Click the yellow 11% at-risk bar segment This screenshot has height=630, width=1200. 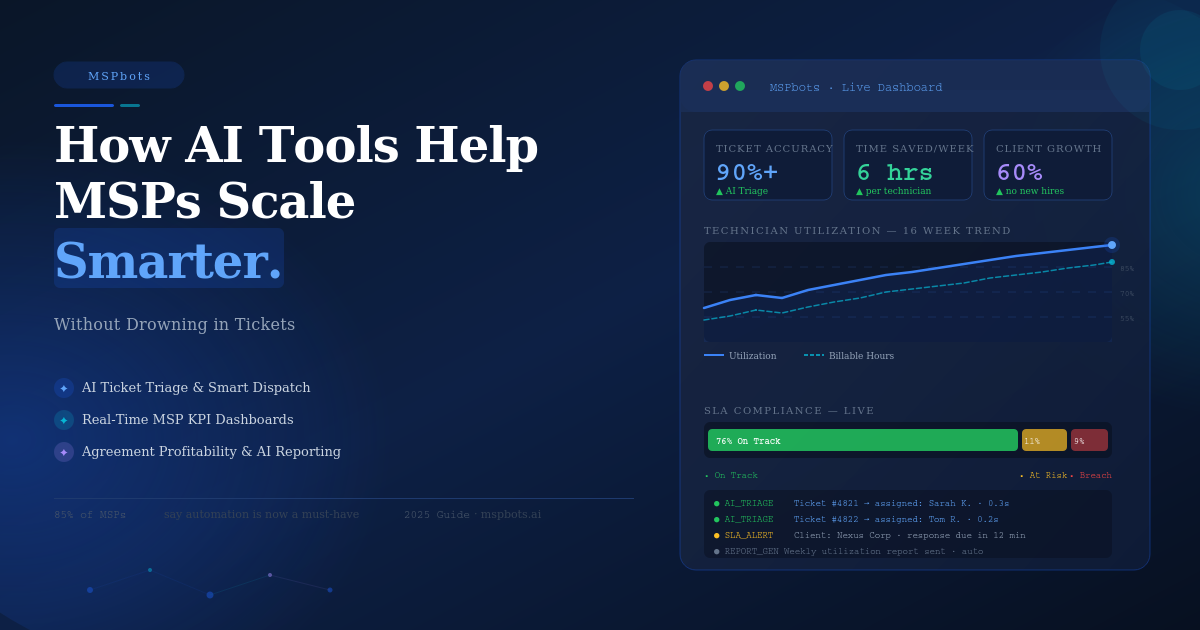tap(1044, 441)
